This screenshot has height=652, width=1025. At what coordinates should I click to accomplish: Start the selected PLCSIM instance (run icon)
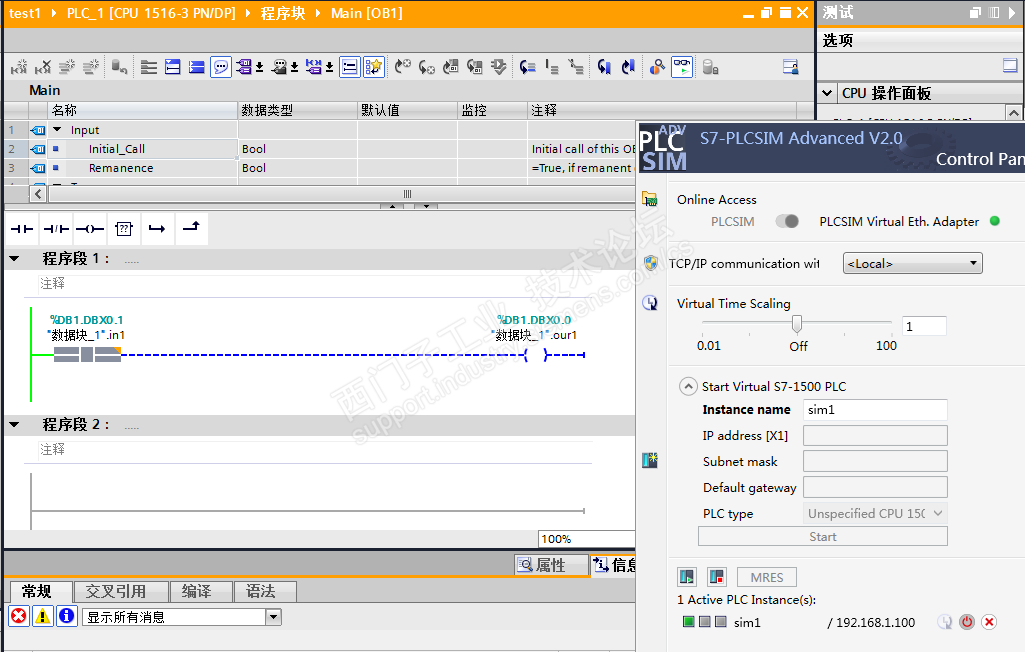click(x=687, y=577)
